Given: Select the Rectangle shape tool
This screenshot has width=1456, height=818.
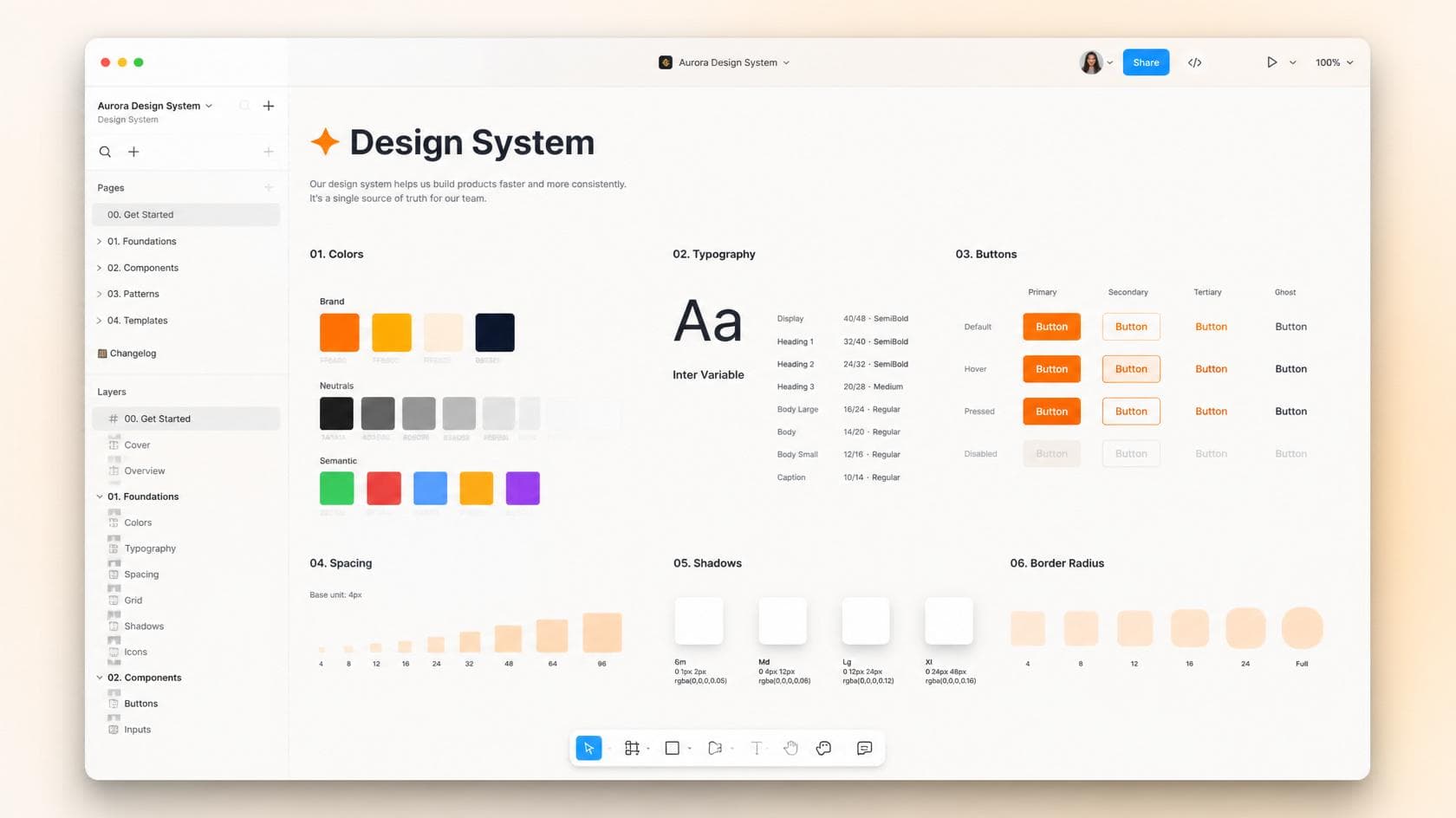Looking at the screenshot, I should pos(672,748).
